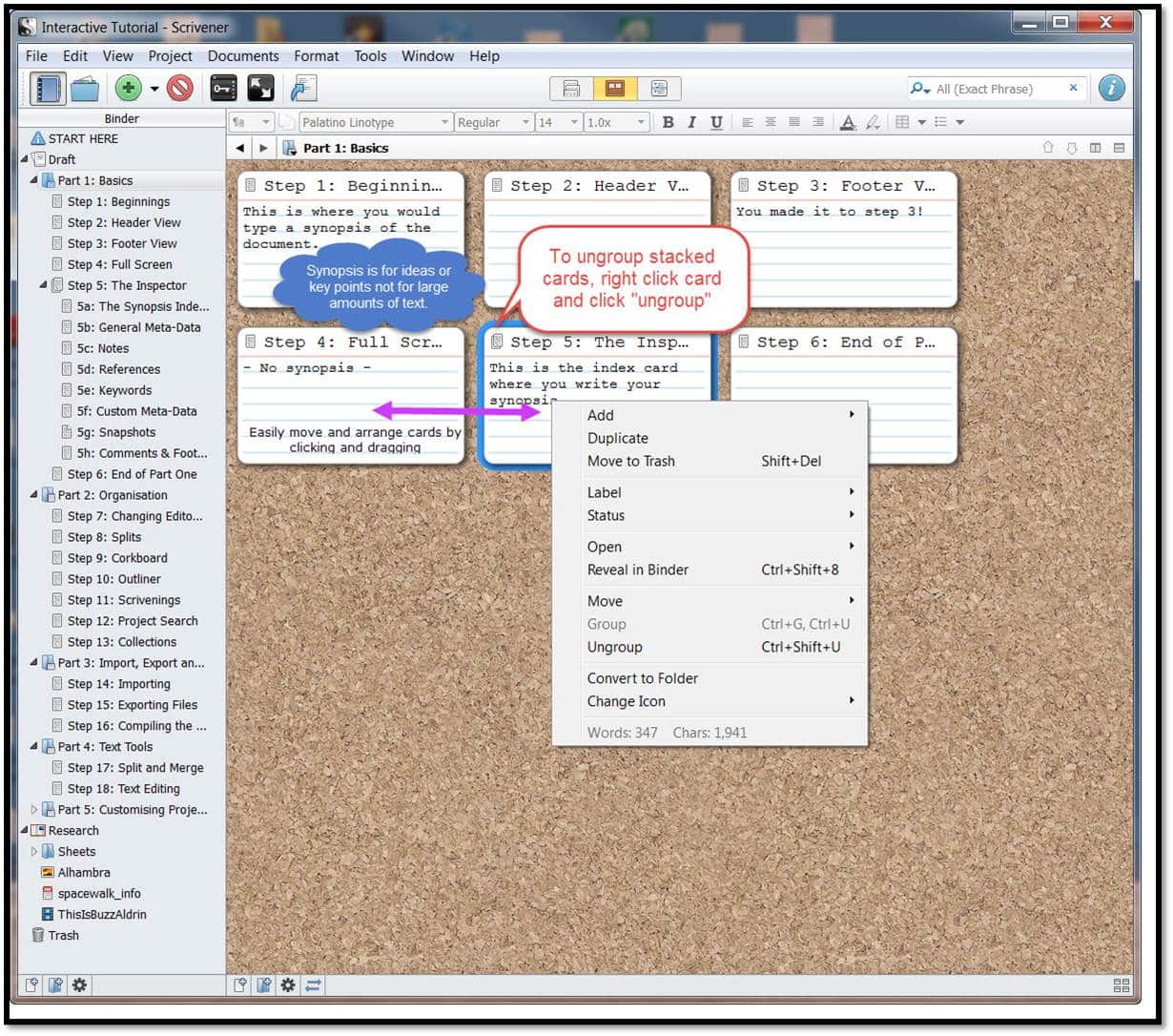The image size is (1173, 1036).
Task: Select the Step 3: Footer View index card
Action: [843, 238]
